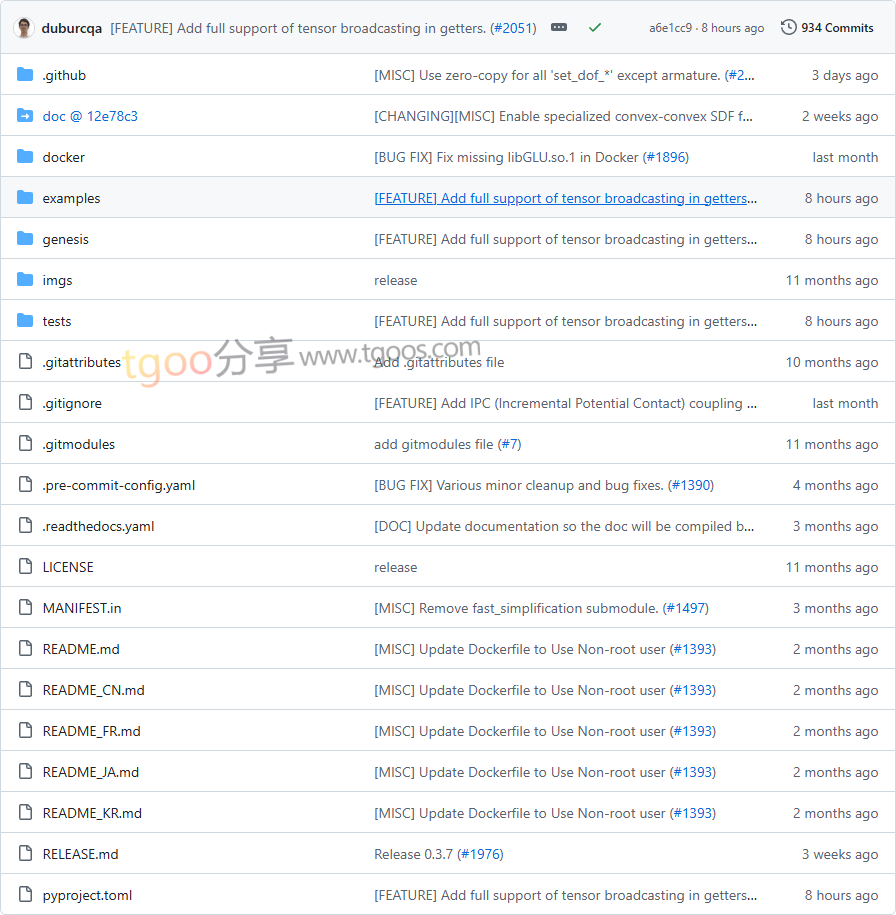Click the .github folder icon
Viewport: 896px width, 915px height.
pos(25,75)
